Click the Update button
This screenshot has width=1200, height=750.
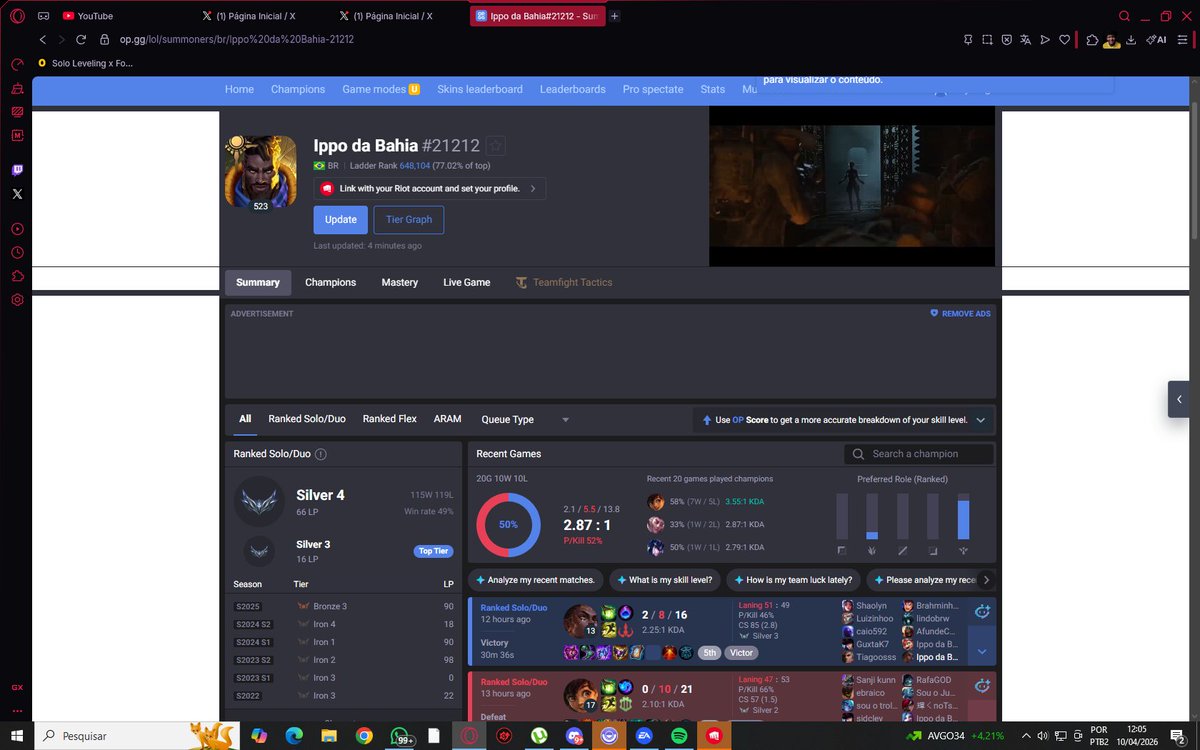[340, 220]
